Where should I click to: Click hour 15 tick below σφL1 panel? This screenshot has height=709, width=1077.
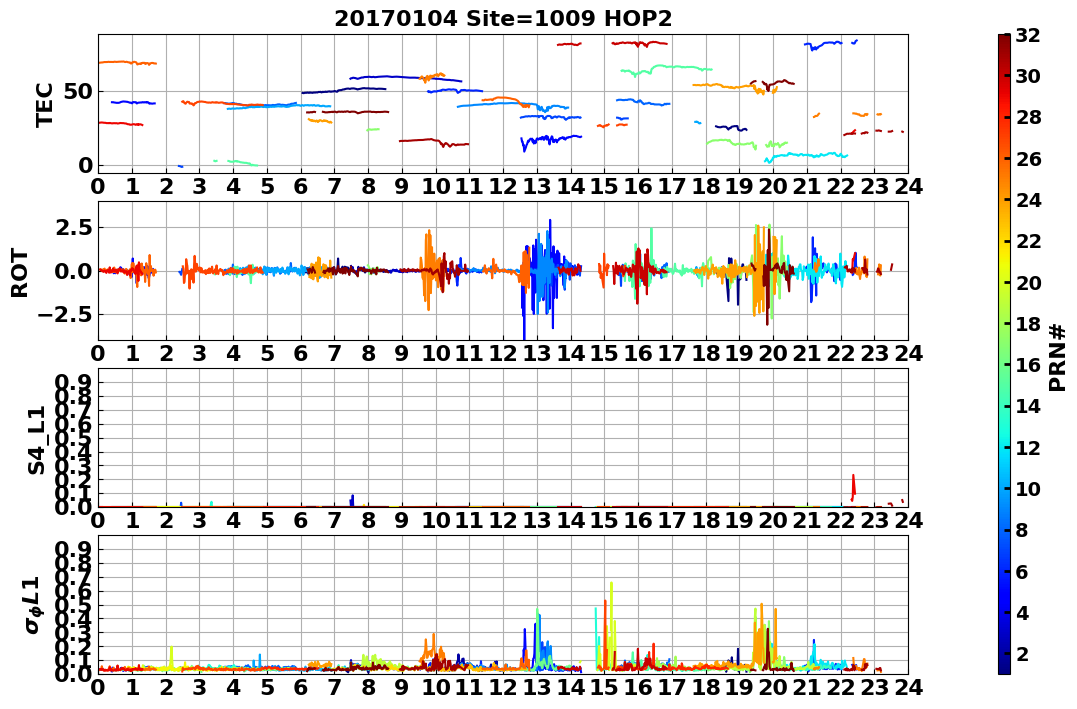(604, 687)
